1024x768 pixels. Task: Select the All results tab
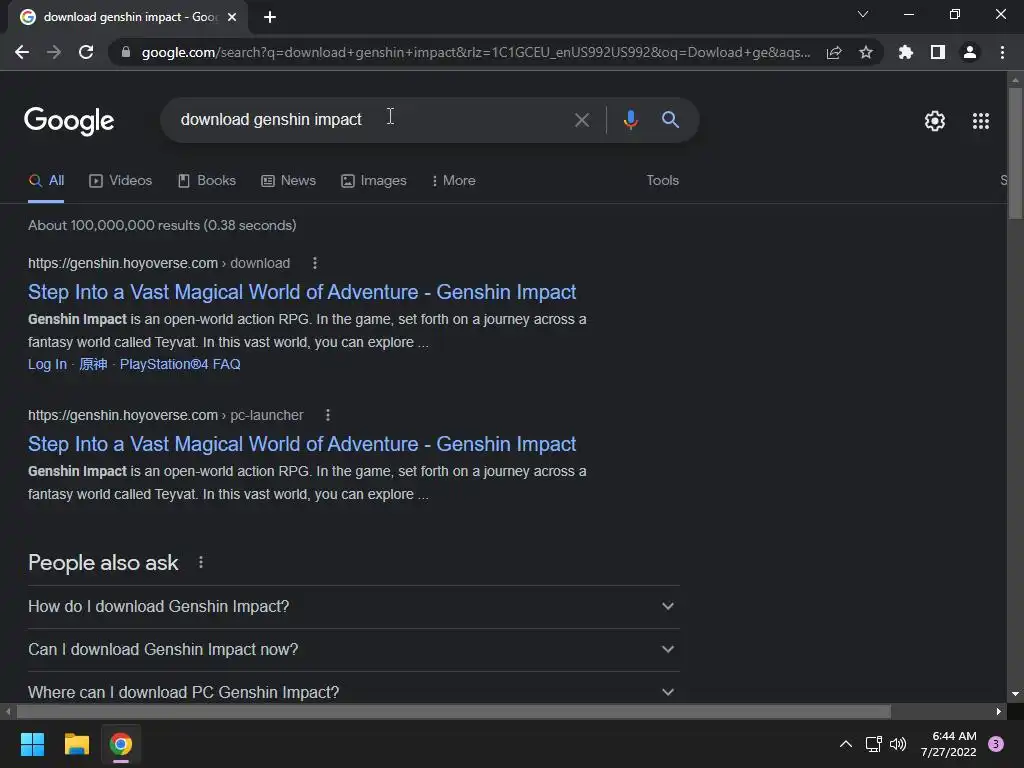point(46,181)
